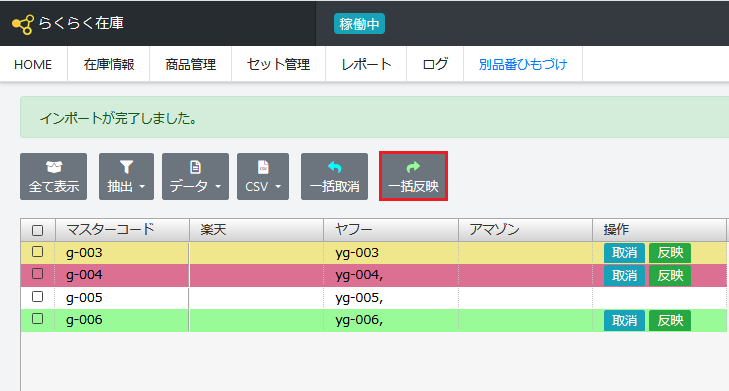Open the ログ menu
The width and height of the screenshot is (729, 391).
435,64
